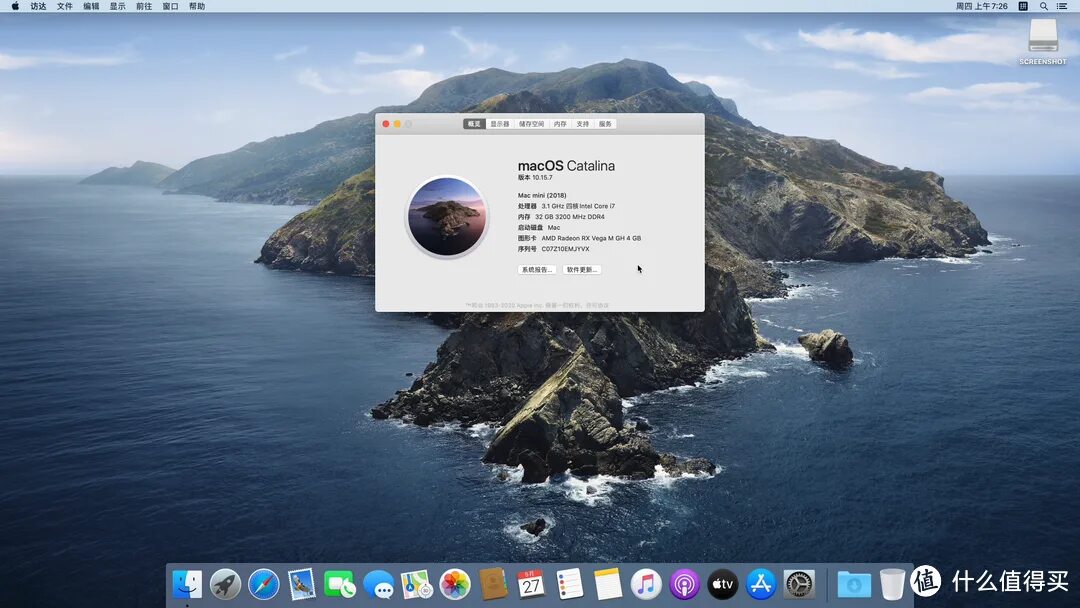
Task: Open Notification Center icon in menu bar
Action: pyautogui.click(x=1062, y=6)
